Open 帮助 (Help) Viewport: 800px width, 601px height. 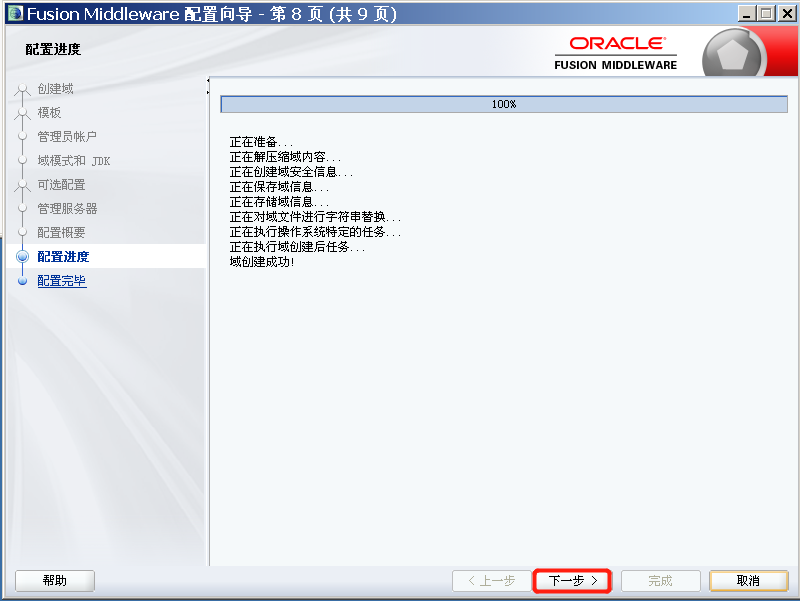tap(55, 581)
